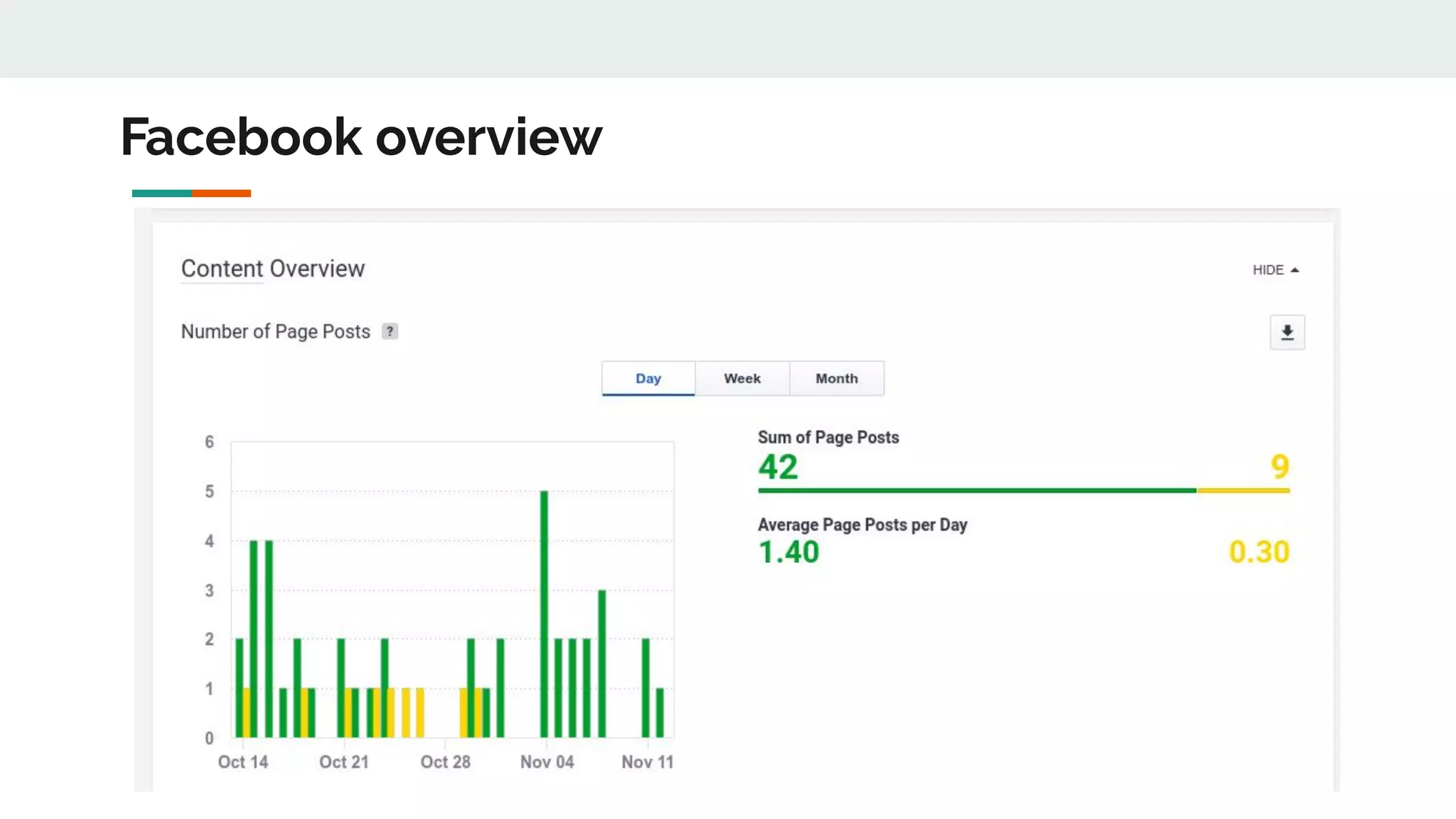The height and width of the screenshot is (819, 1456).
Task: Collapse Content Overview with HIDE
Action: pos(1275,270)
